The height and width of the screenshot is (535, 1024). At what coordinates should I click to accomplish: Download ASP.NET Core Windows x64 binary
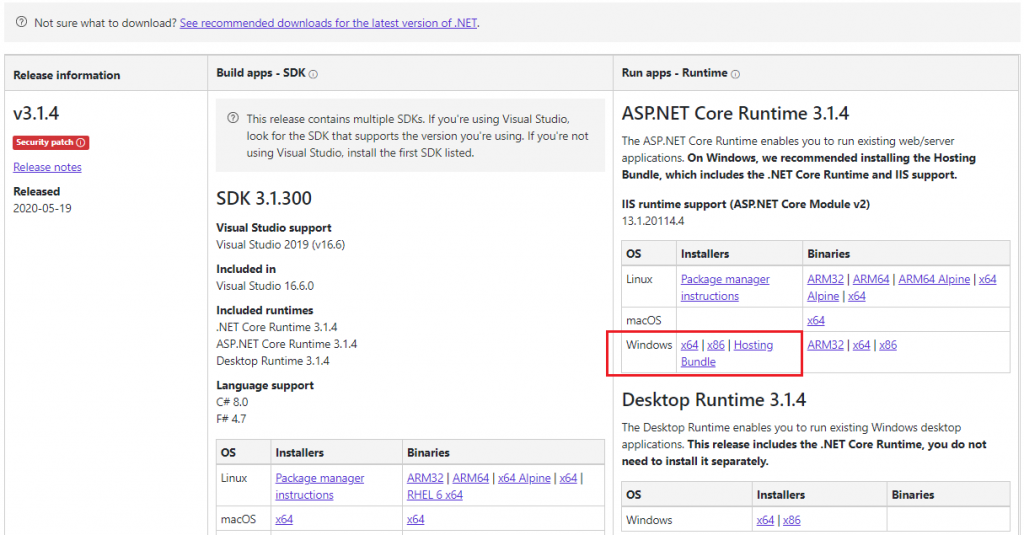(861, 345)
